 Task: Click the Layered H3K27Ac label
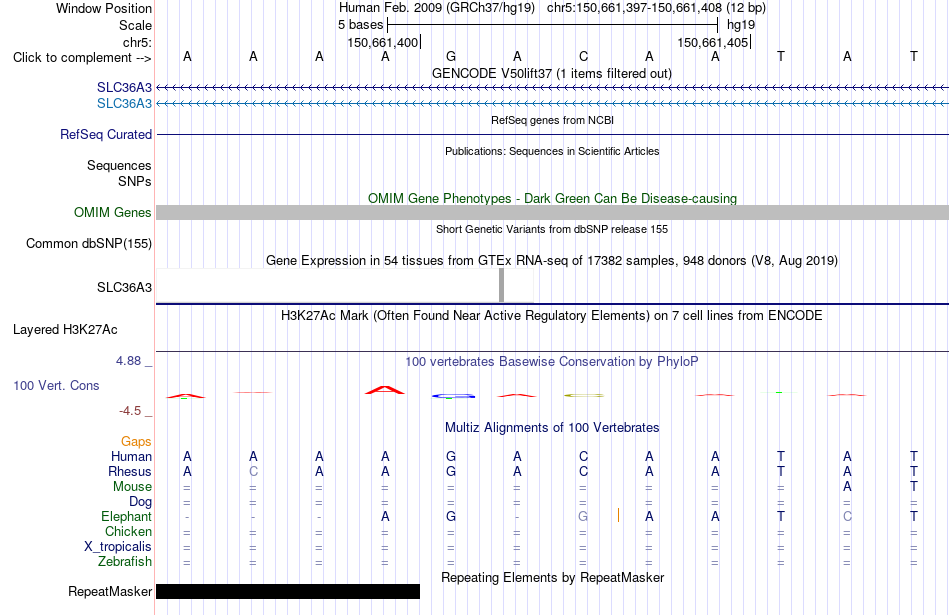pos(65,330)
